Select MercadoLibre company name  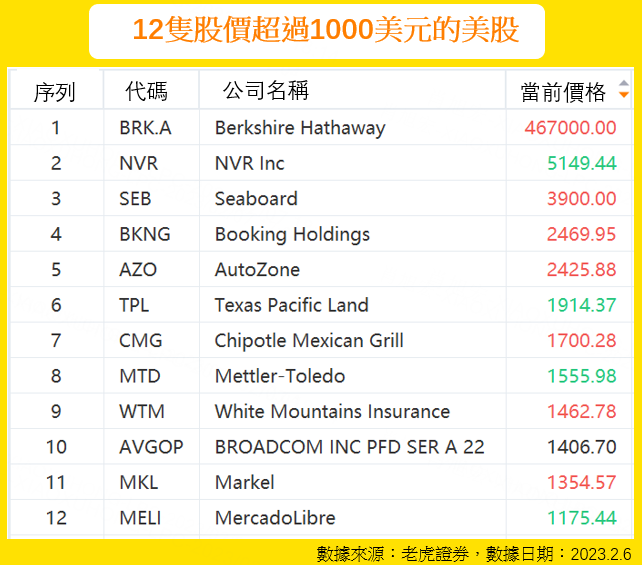pyautogui.click(x=275, y=518)
